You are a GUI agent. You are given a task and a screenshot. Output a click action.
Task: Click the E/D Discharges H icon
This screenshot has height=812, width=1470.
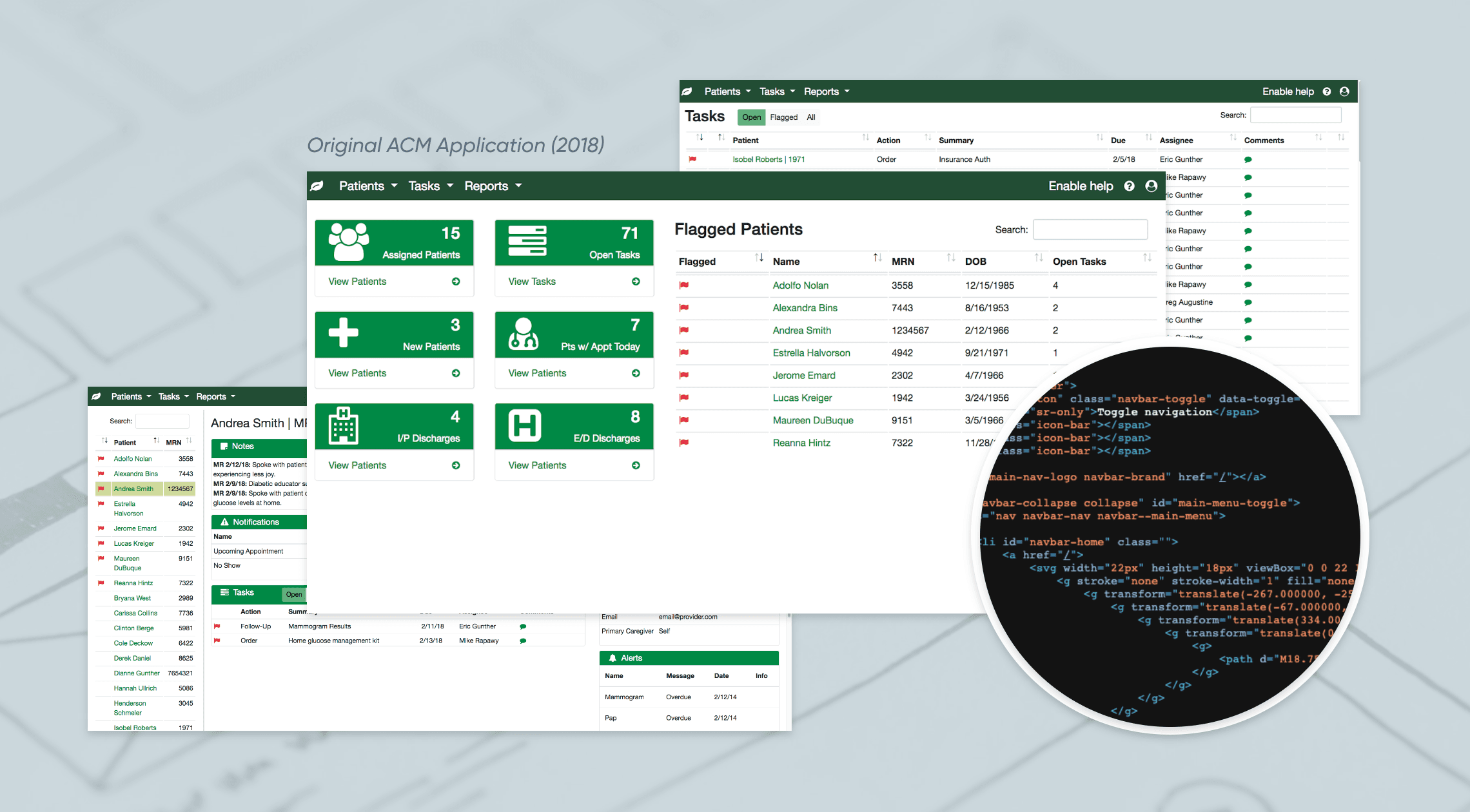[x=525, y=425]
